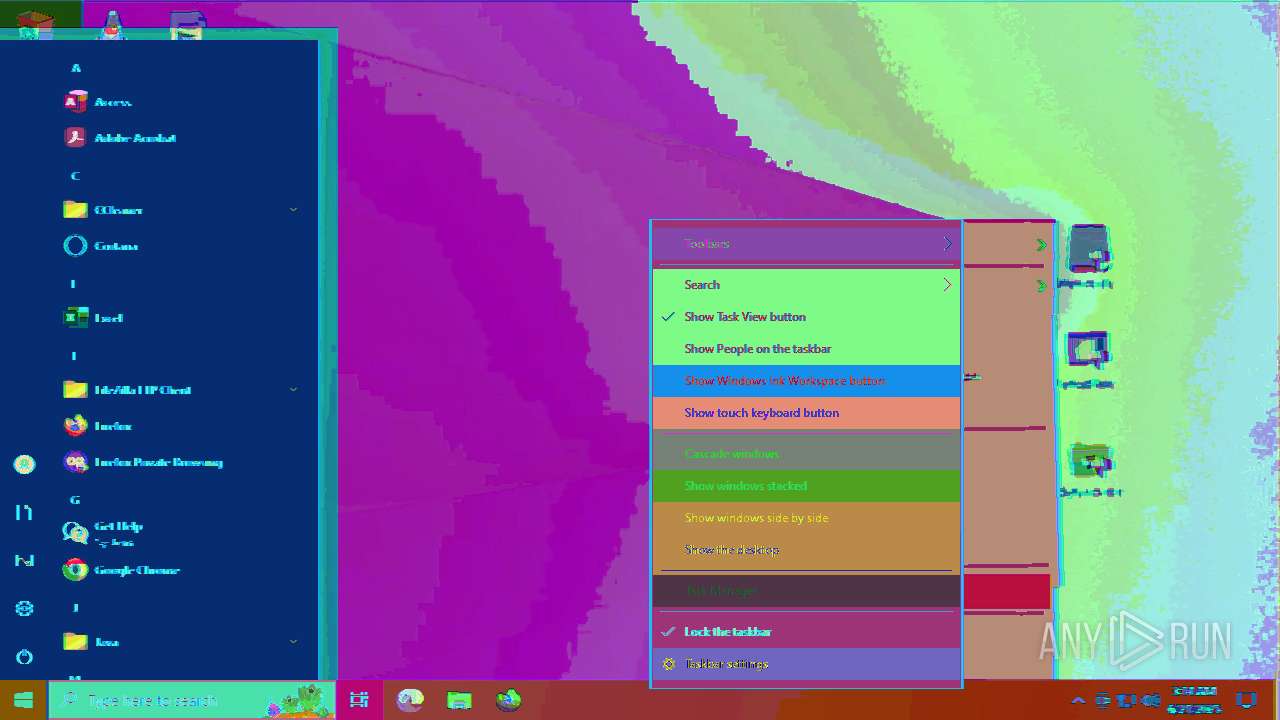The width and height of the screenshot is (1280, 720).
Task: Toggle Lock the taskbar option
Action: [x=806, y=632]
